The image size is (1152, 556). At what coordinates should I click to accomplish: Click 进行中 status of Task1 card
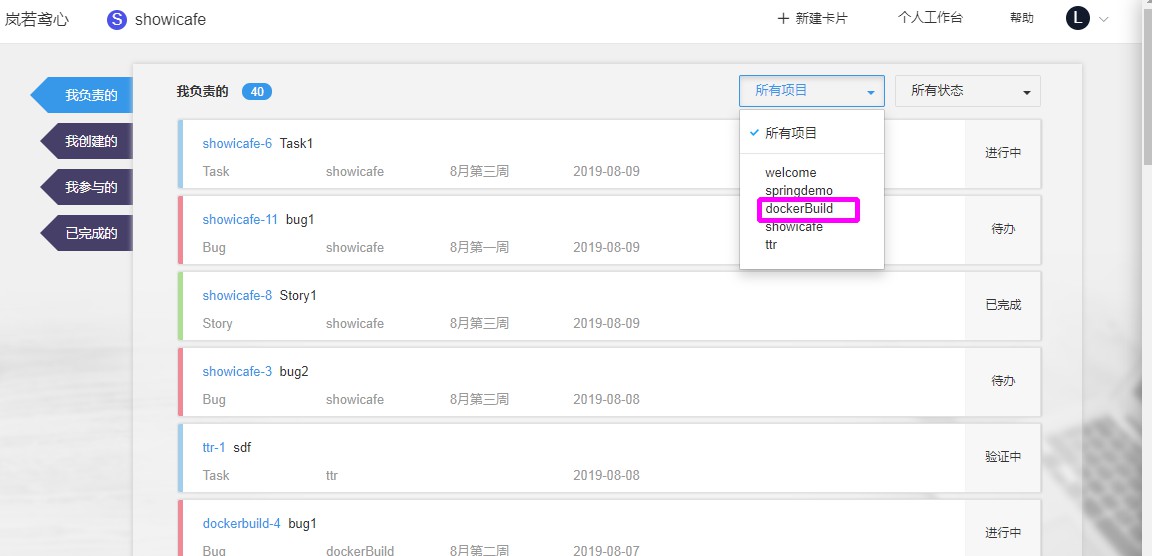(x=1003, y=153)
